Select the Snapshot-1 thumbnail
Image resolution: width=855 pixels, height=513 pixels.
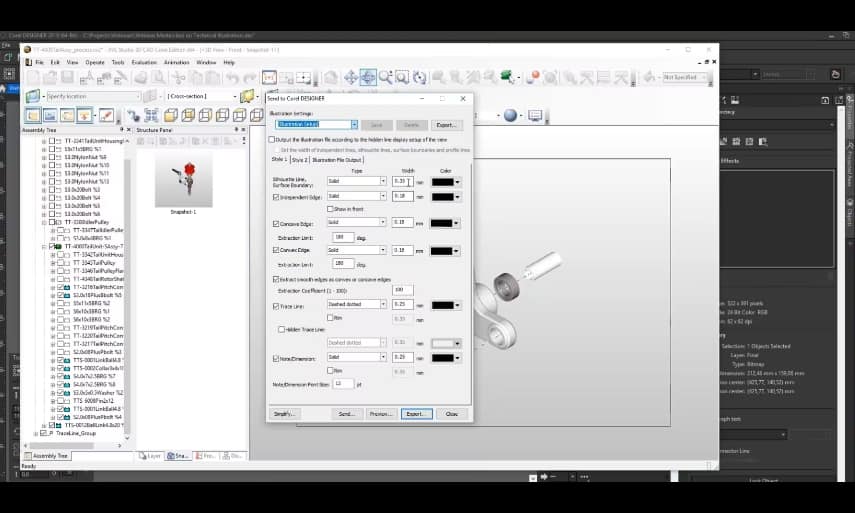182,177
